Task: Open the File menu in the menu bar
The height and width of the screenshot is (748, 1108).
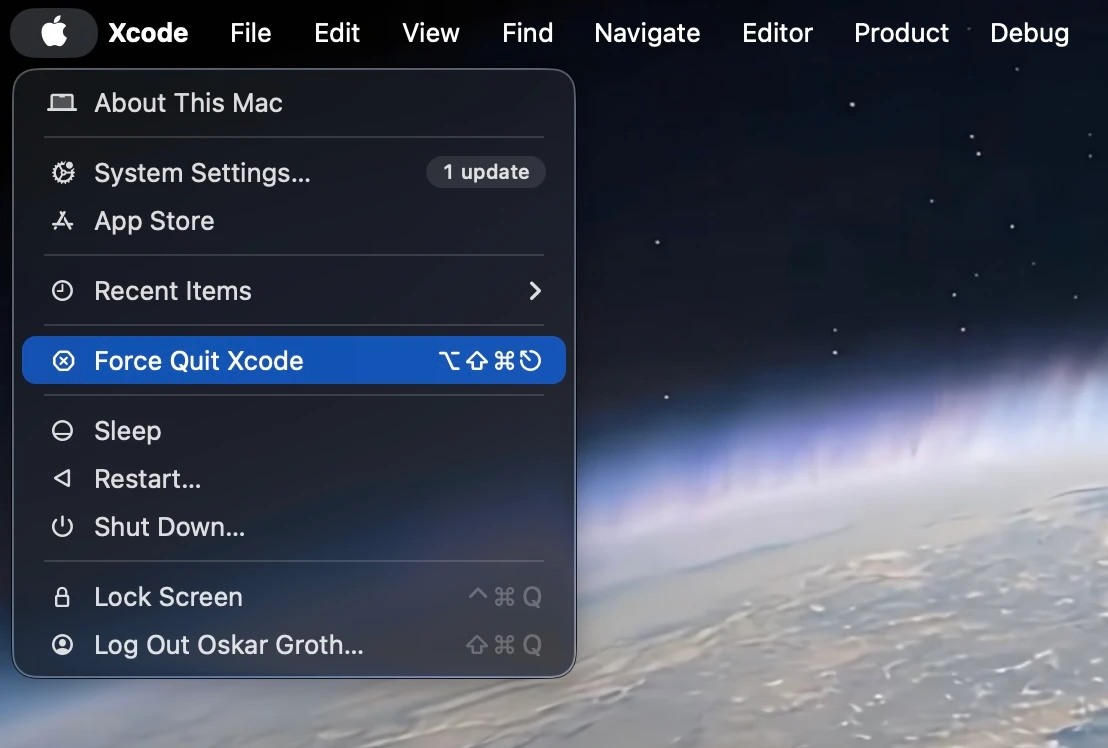Action: click(250, 33)
